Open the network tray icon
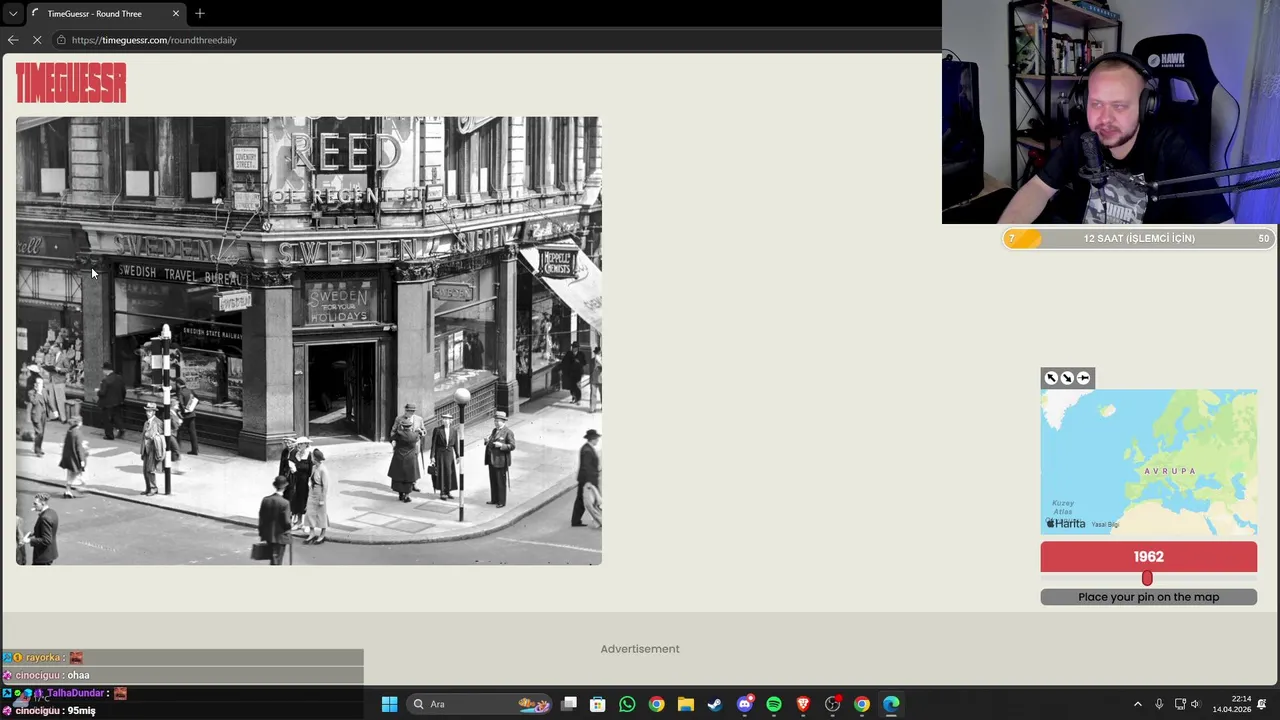1280x720 pixels. coord(1180,704)
